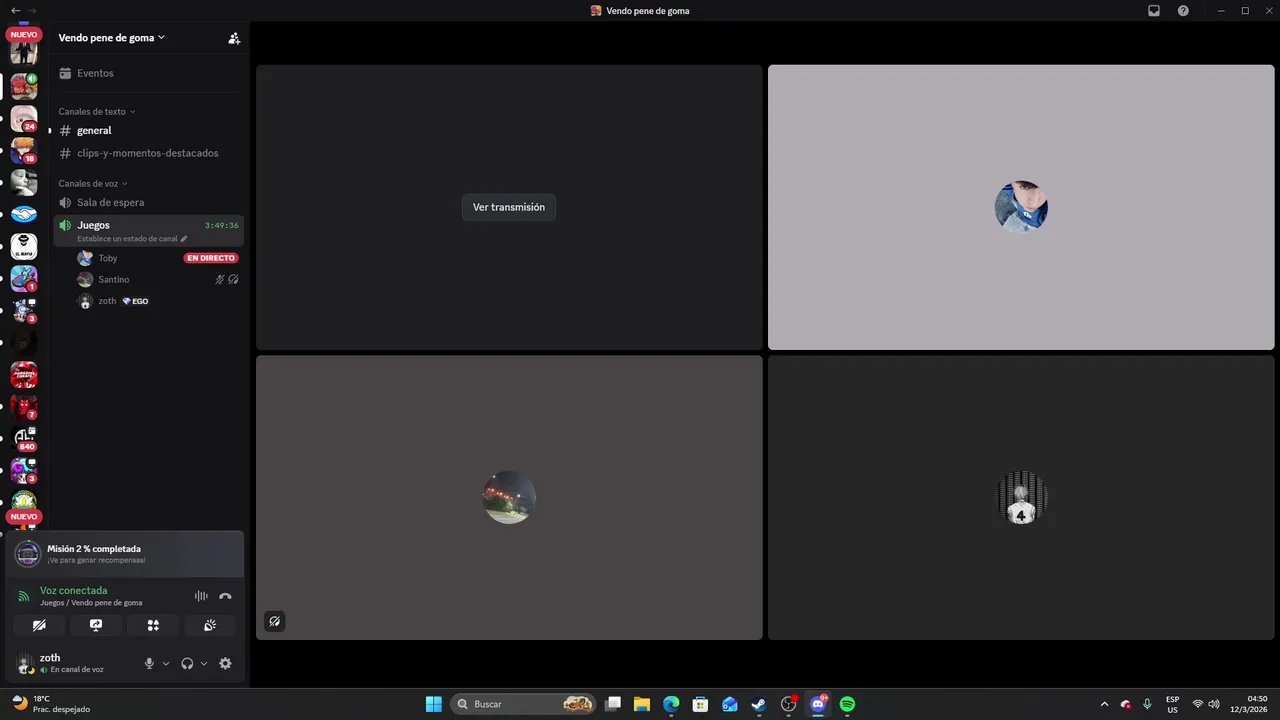Open the soundboard button
Image resolution: width=1280 pixels, height=720 pixels.
tap(210, 625)
